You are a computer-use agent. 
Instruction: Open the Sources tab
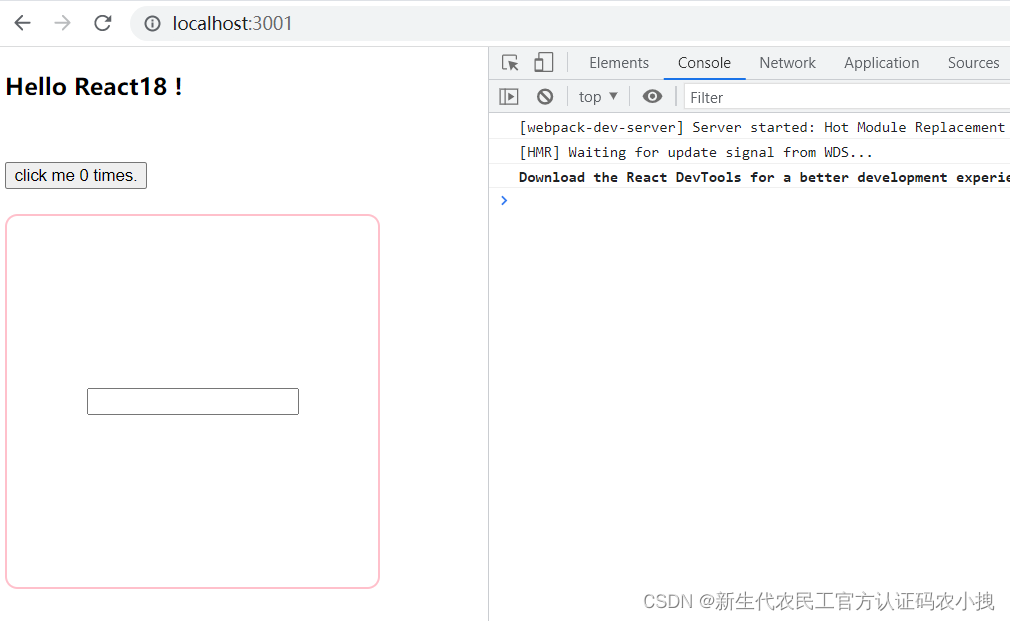tap(973, 62)
